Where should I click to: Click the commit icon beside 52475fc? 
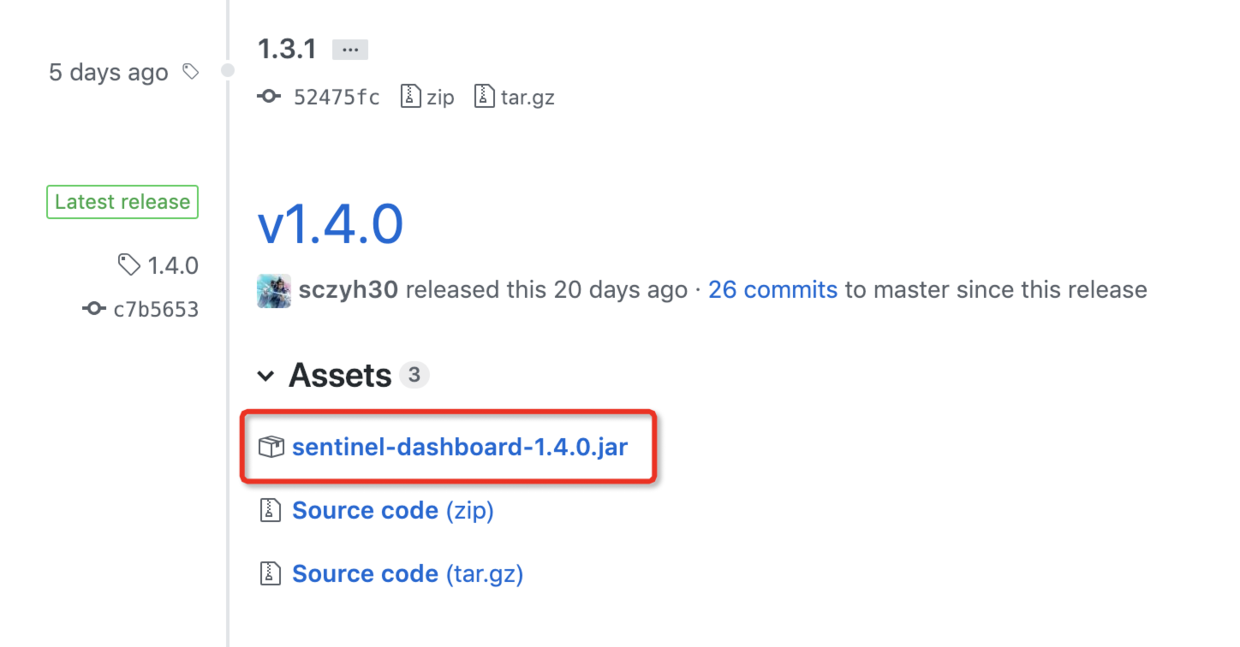click(x=268, y=96)
